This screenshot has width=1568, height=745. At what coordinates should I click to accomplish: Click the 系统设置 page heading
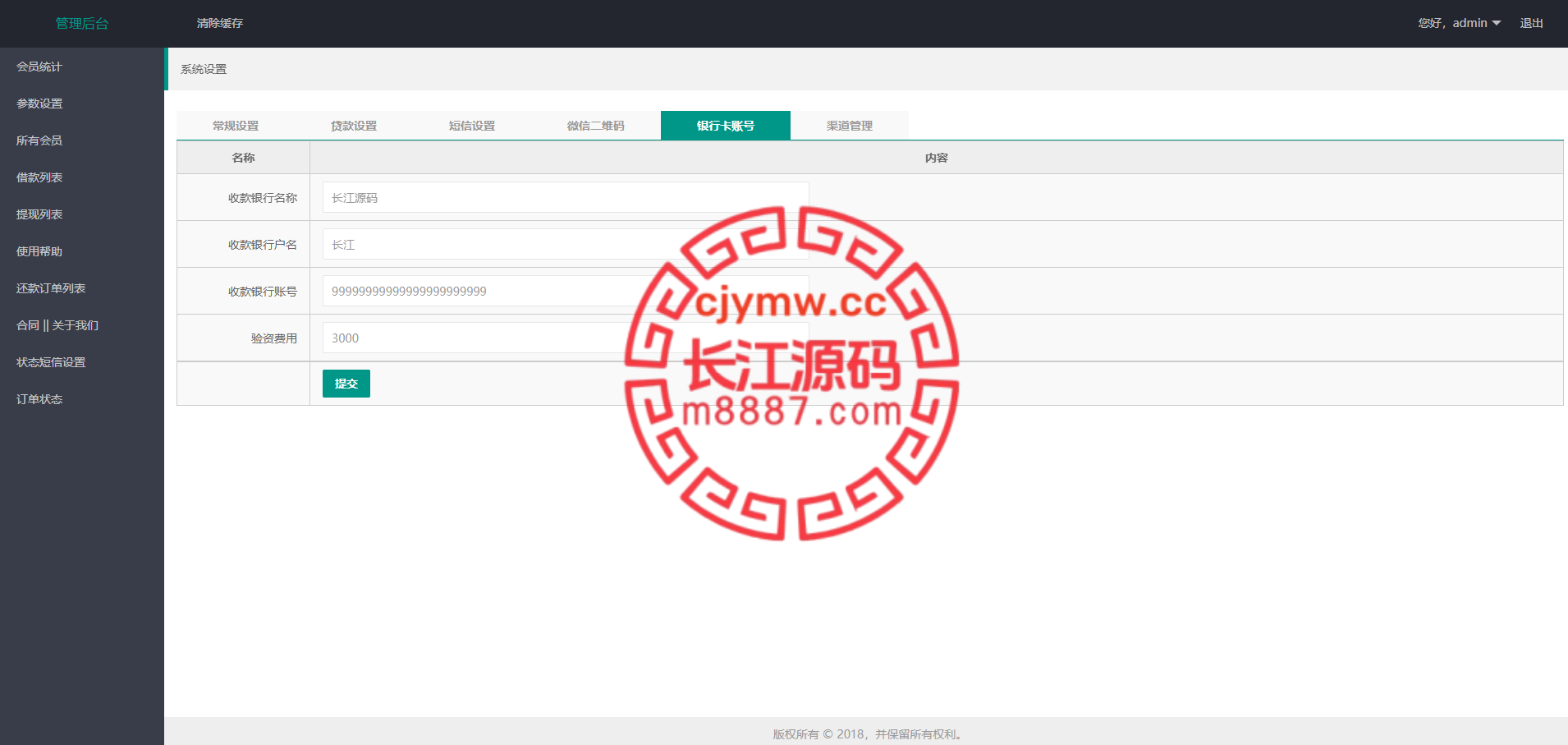pos(204,69)
